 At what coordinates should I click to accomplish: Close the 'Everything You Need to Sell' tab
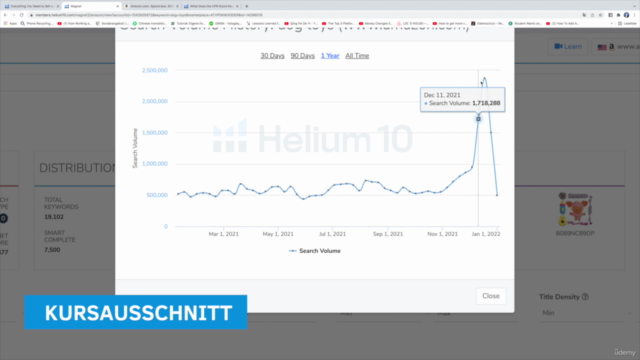(x=58, y=6)
